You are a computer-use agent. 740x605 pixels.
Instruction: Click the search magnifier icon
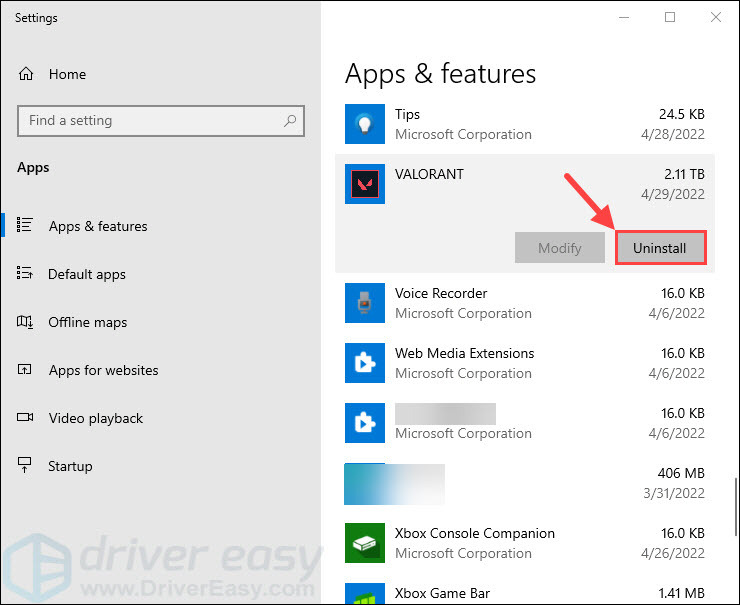pos(290,121)
